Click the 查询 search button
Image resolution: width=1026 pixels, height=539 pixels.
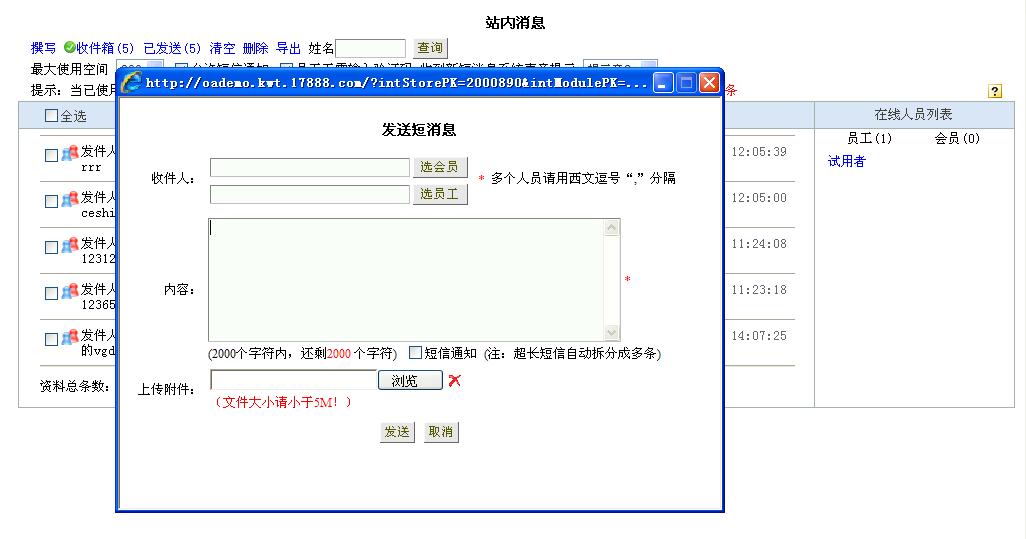click(430, 48)
